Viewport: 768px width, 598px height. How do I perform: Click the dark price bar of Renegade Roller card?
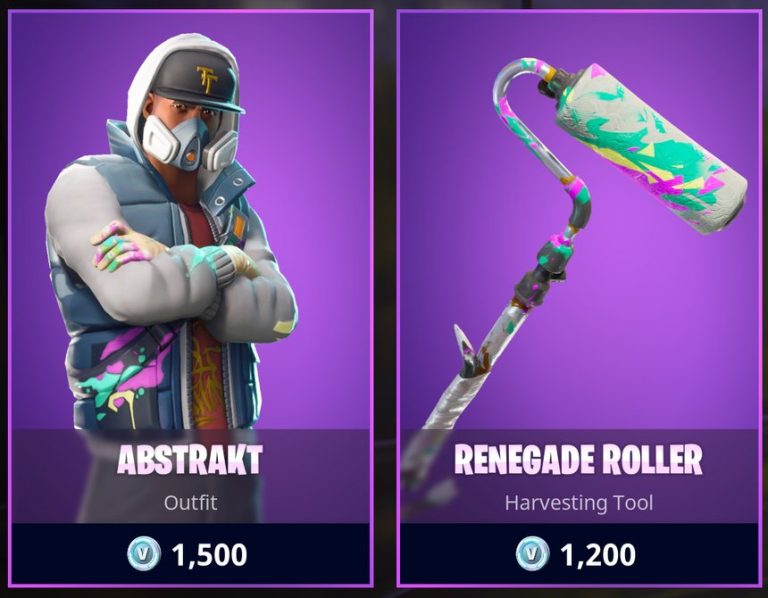pyautogui.click(x=579, y=553)
